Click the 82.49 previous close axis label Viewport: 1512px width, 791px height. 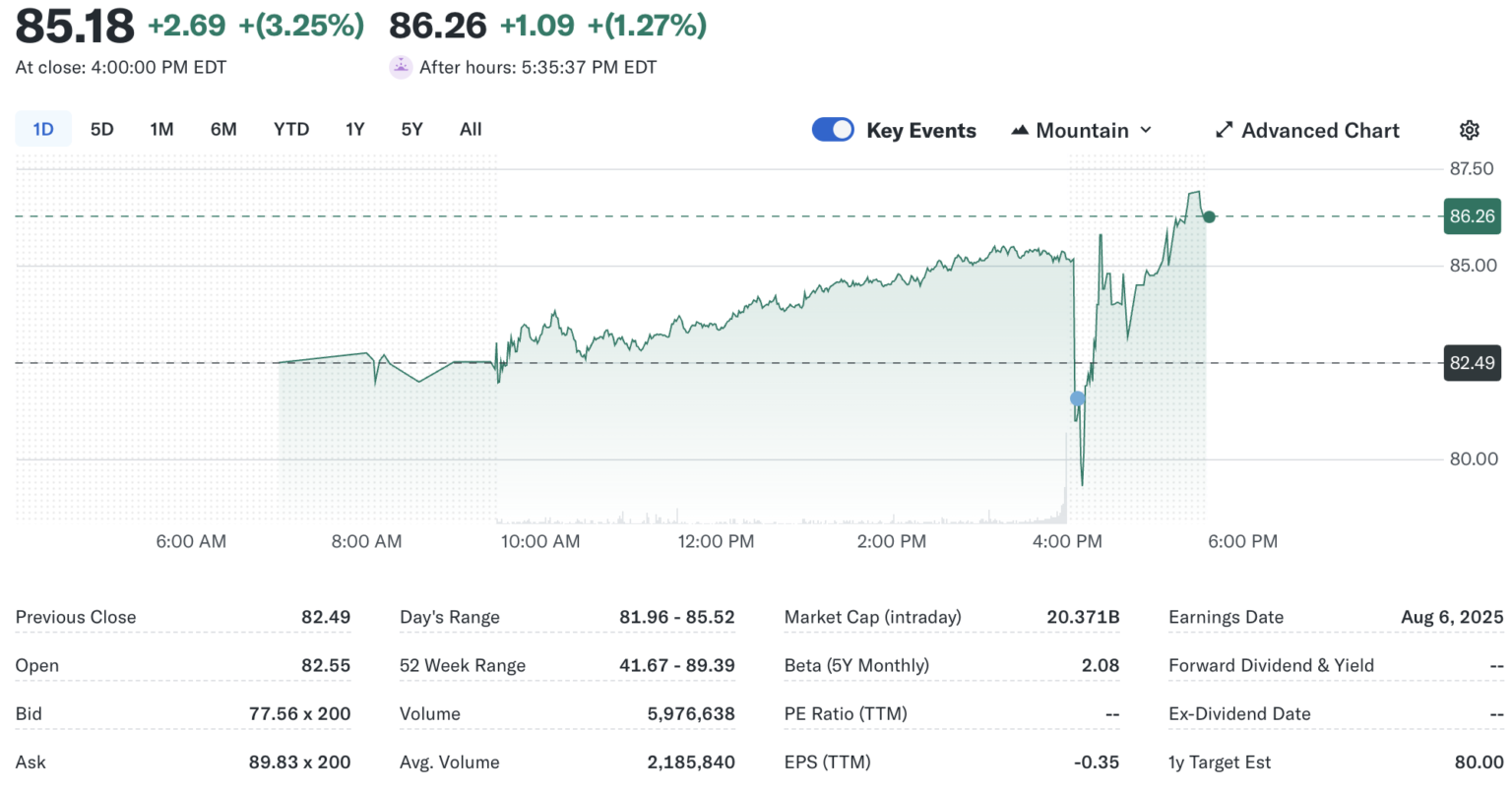pyautogui.click(x=1472, y=363)
